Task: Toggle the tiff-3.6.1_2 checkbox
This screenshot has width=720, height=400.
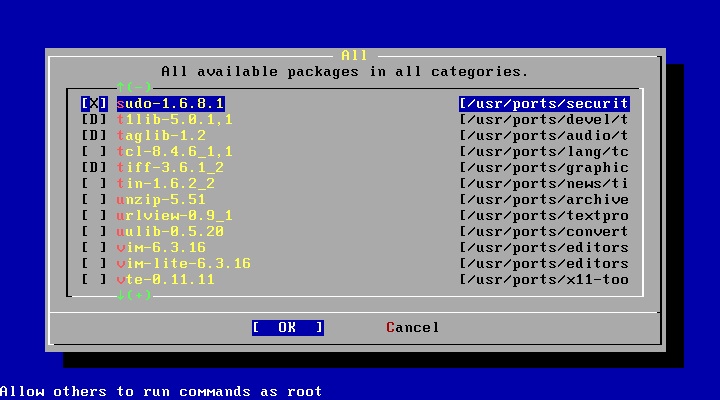Action: 94,168
